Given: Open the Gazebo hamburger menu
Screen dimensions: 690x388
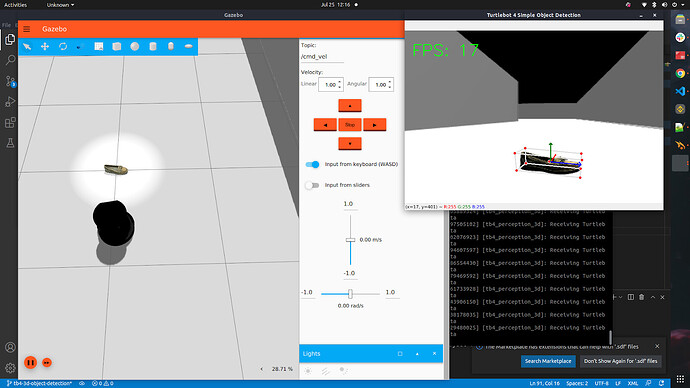Looking at the screenshot, I should pyautogui.click(x=27, y=29).
